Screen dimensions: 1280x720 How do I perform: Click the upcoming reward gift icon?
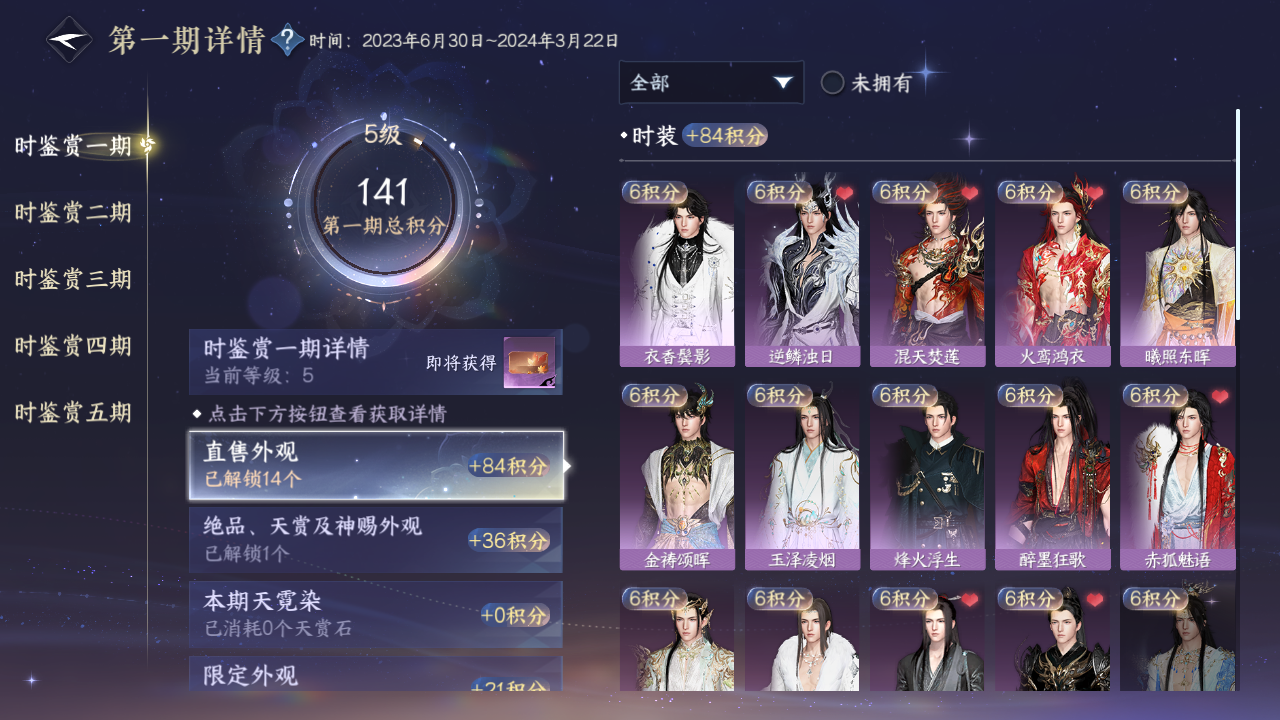[529, 363]
